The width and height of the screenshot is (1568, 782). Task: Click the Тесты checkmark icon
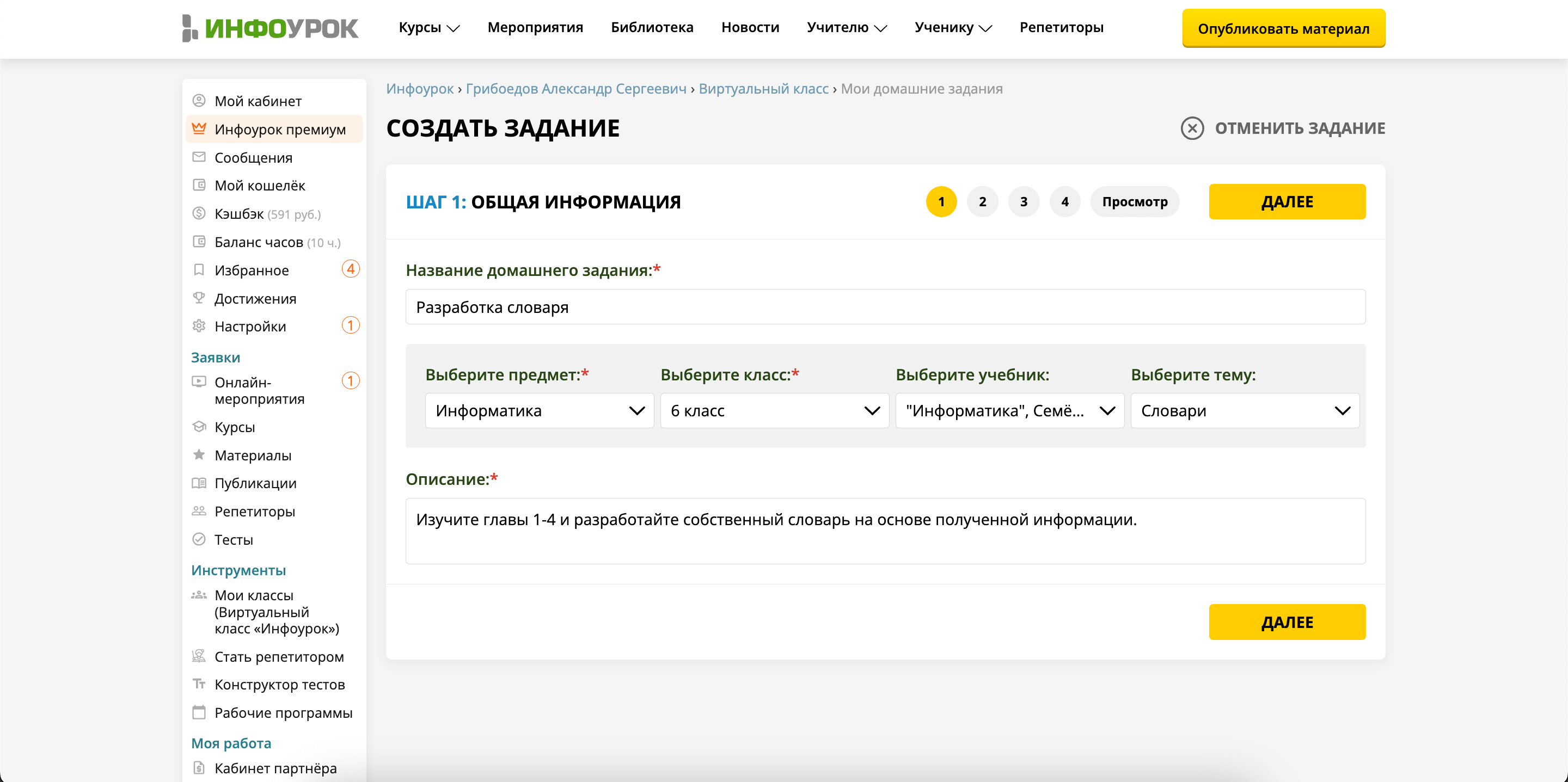pos(199,539)
